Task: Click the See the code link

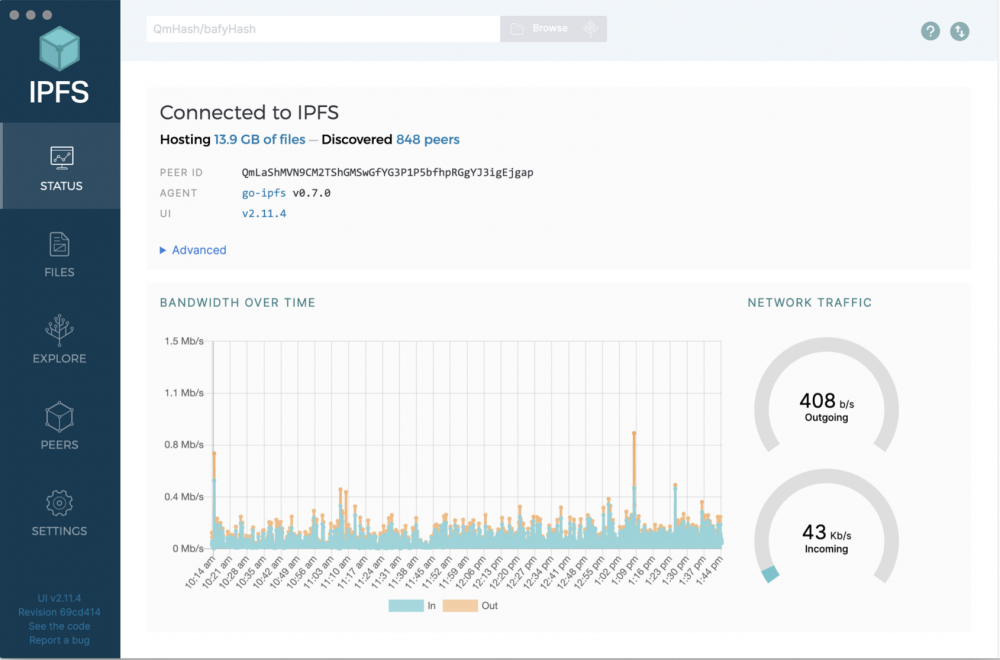Action: tap(59, 626)
